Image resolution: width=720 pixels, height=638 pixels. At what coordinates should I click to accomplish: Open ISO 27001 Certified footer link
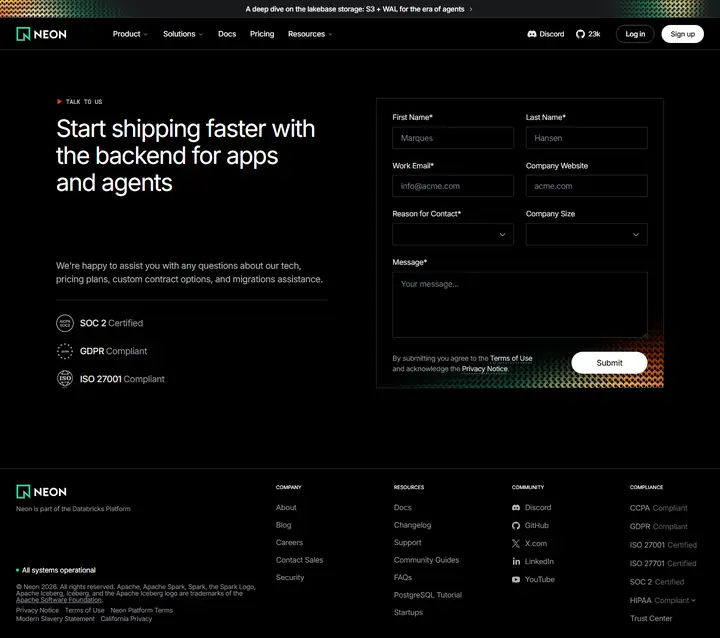[x=663, y=545]
